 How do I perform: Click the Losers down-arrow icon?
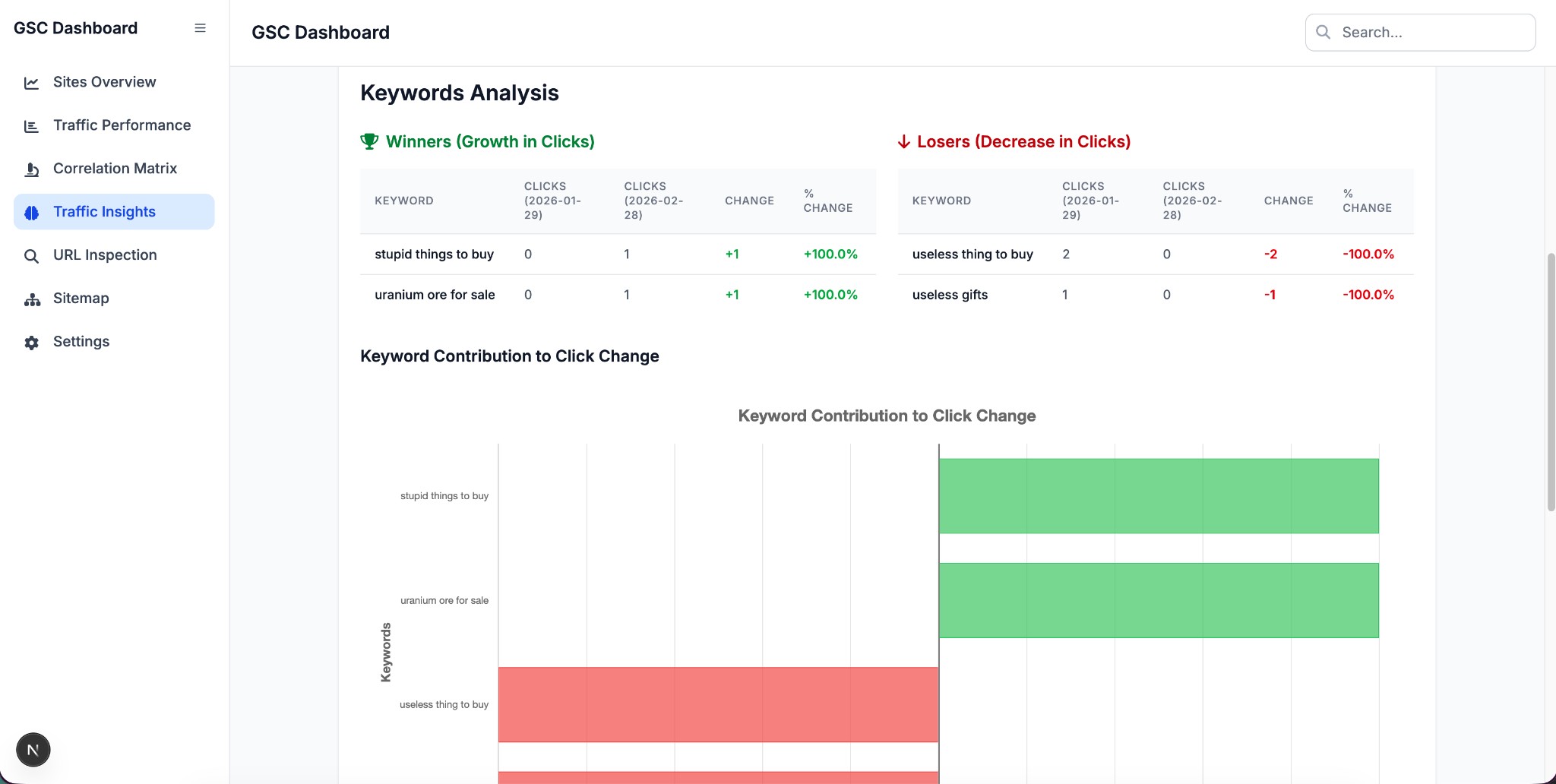coord(904,141)
